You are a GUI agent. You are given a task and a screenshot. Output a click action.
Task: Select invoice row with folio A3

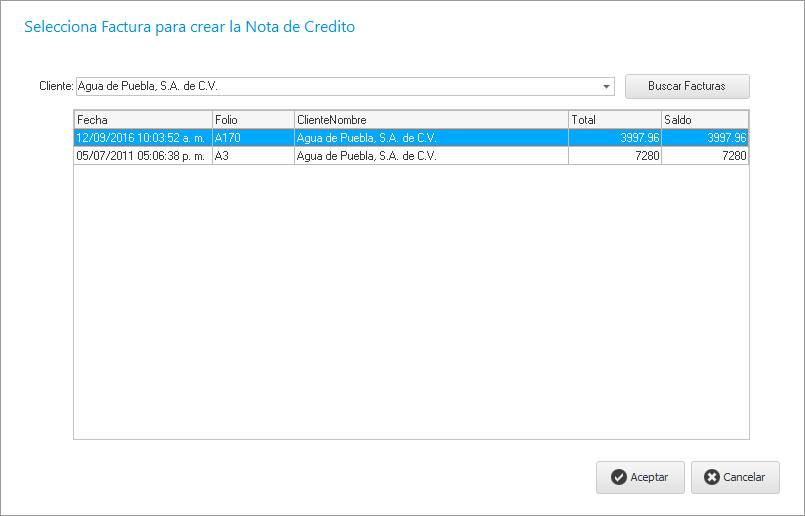[252, 156]
